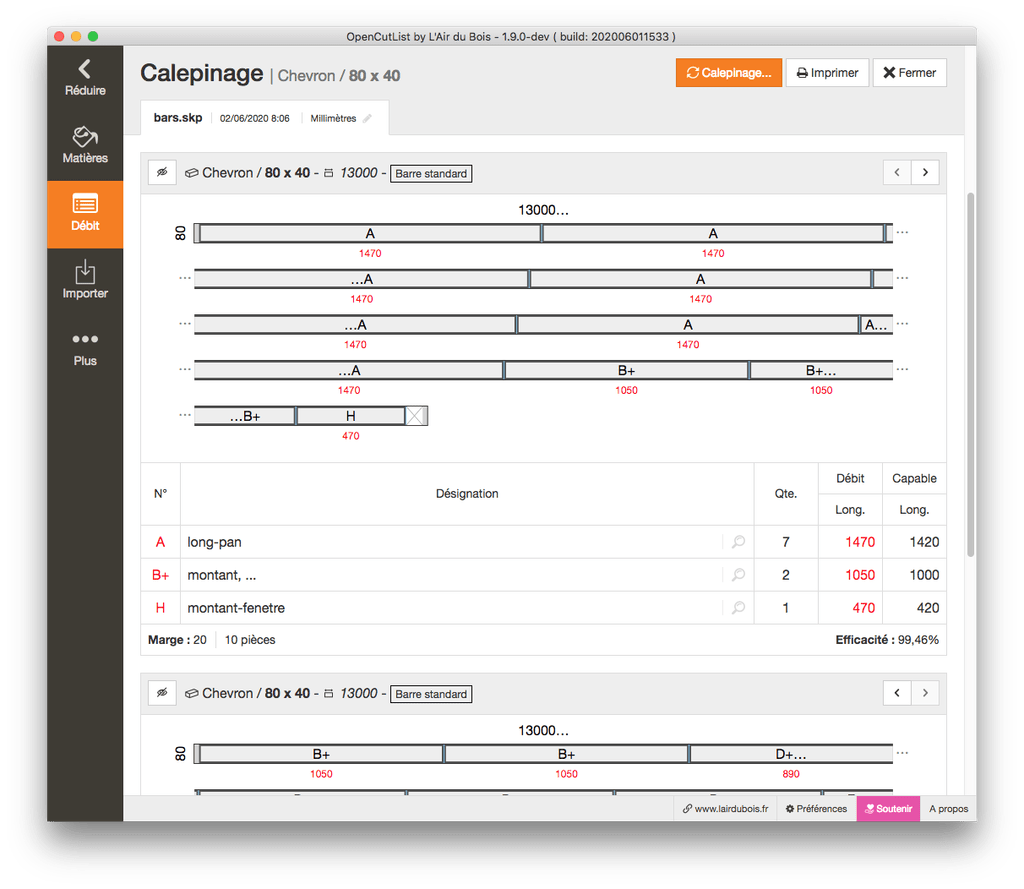The image size is (1024, 889).
Task: Click the 10 pièces count
Action: 250,639
